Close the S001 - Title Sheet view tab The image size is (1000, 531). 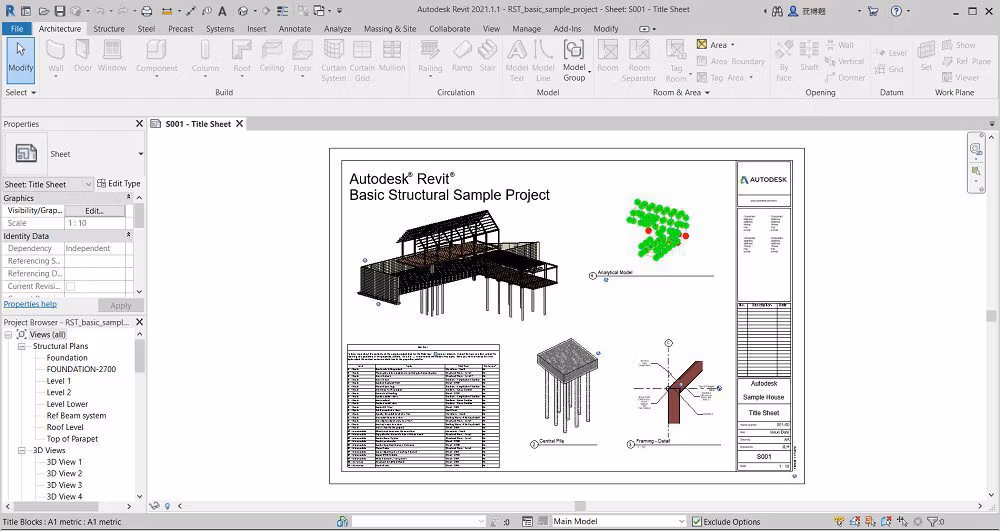(240, 124)
